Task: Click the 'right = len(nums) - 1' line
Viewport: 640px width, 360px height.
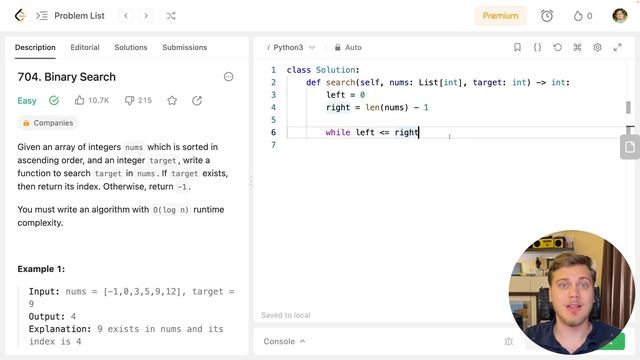Action: click(377, 107)
